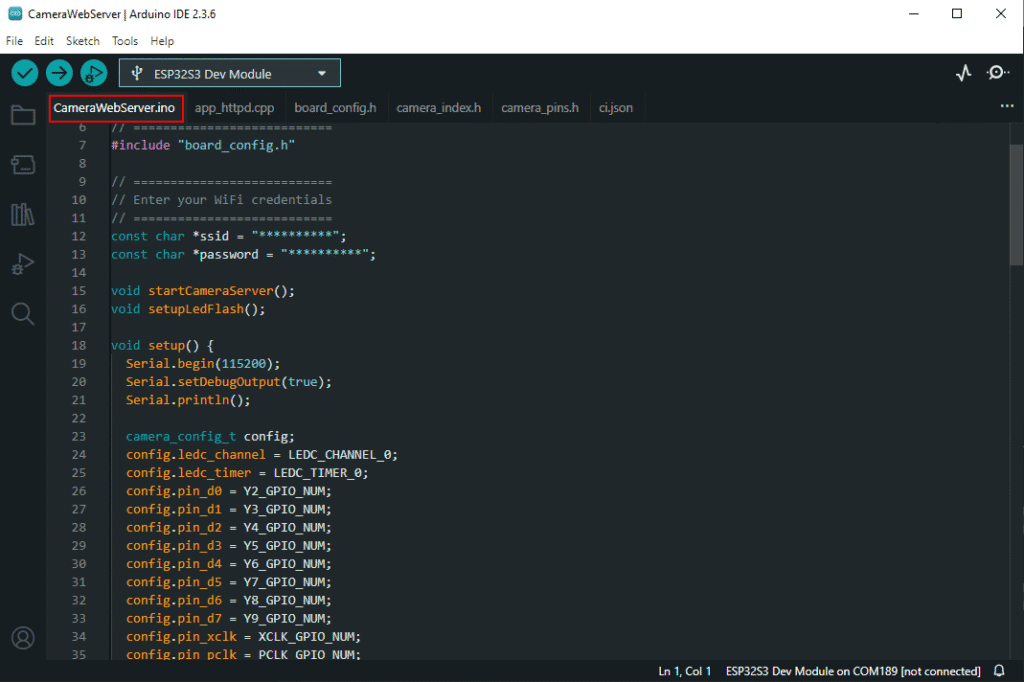Switch to the camera_index.h tab
Viewport: 1024px width, 682px height.
coord(438,108)
